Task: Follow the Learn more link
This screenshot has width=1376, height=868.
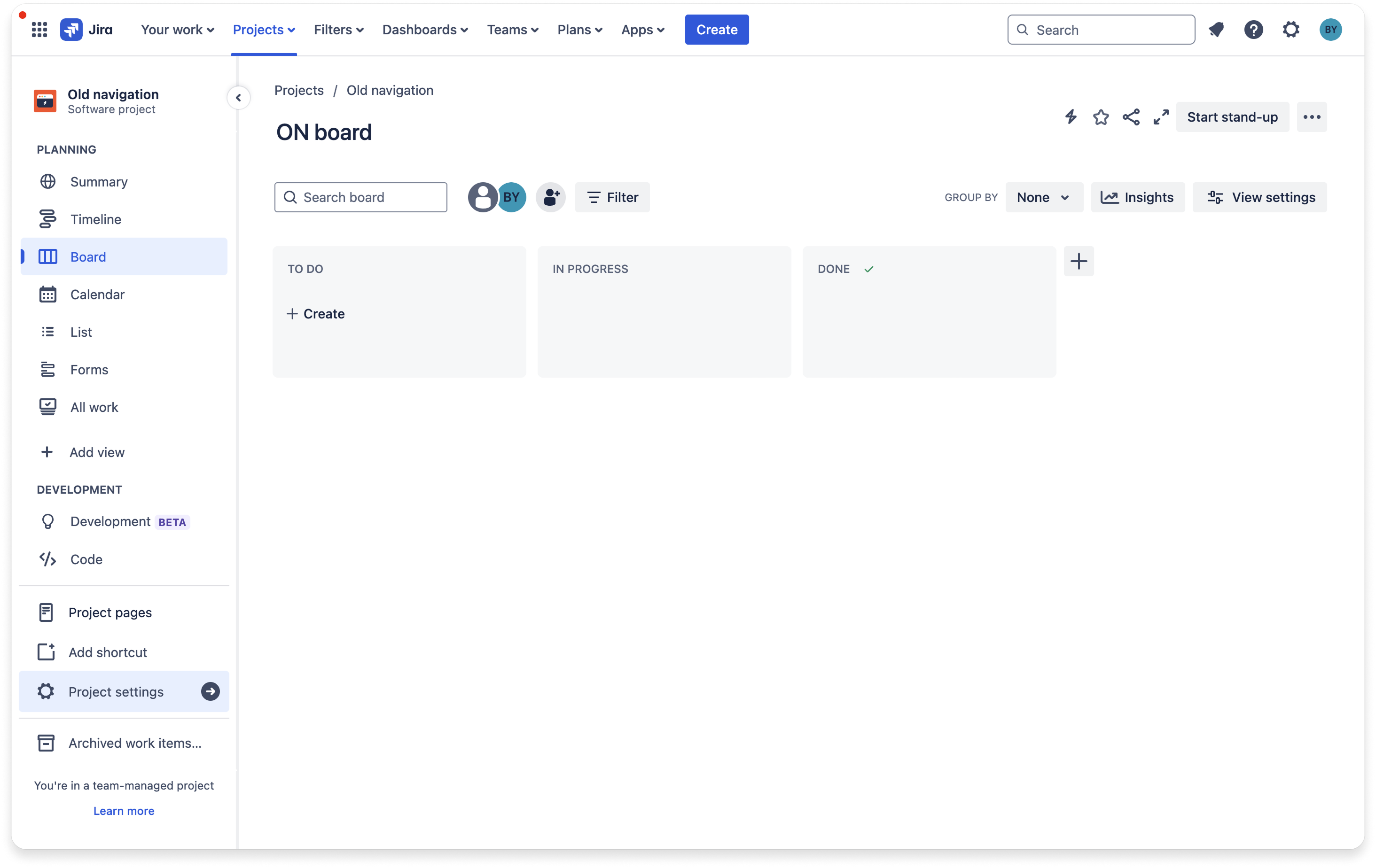Action: coord(124,811)
